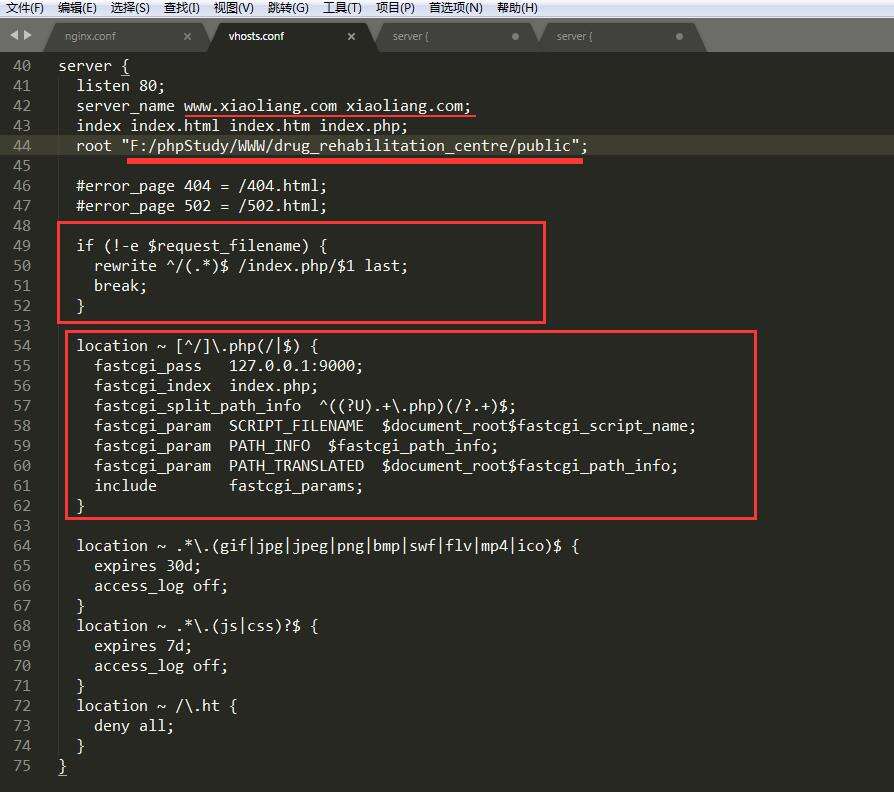894x792 pixels.
Task: Select the second 'server {' tab
Action: (574, 37)
